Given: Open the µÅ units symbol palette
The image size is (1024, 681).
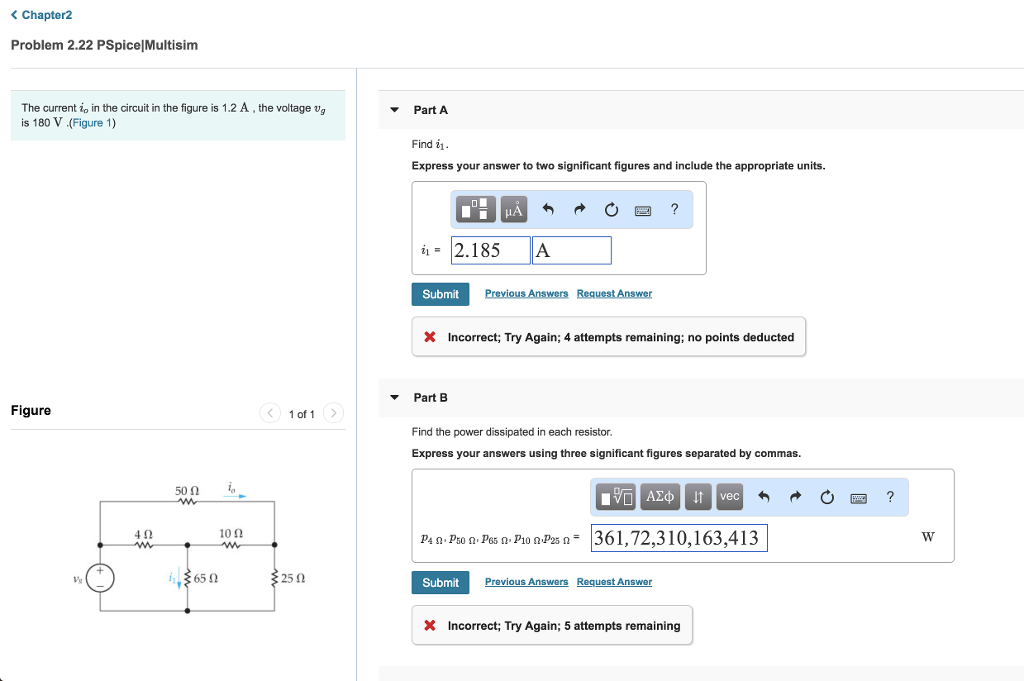Looking at the screenshot, I should coord(514,209).
